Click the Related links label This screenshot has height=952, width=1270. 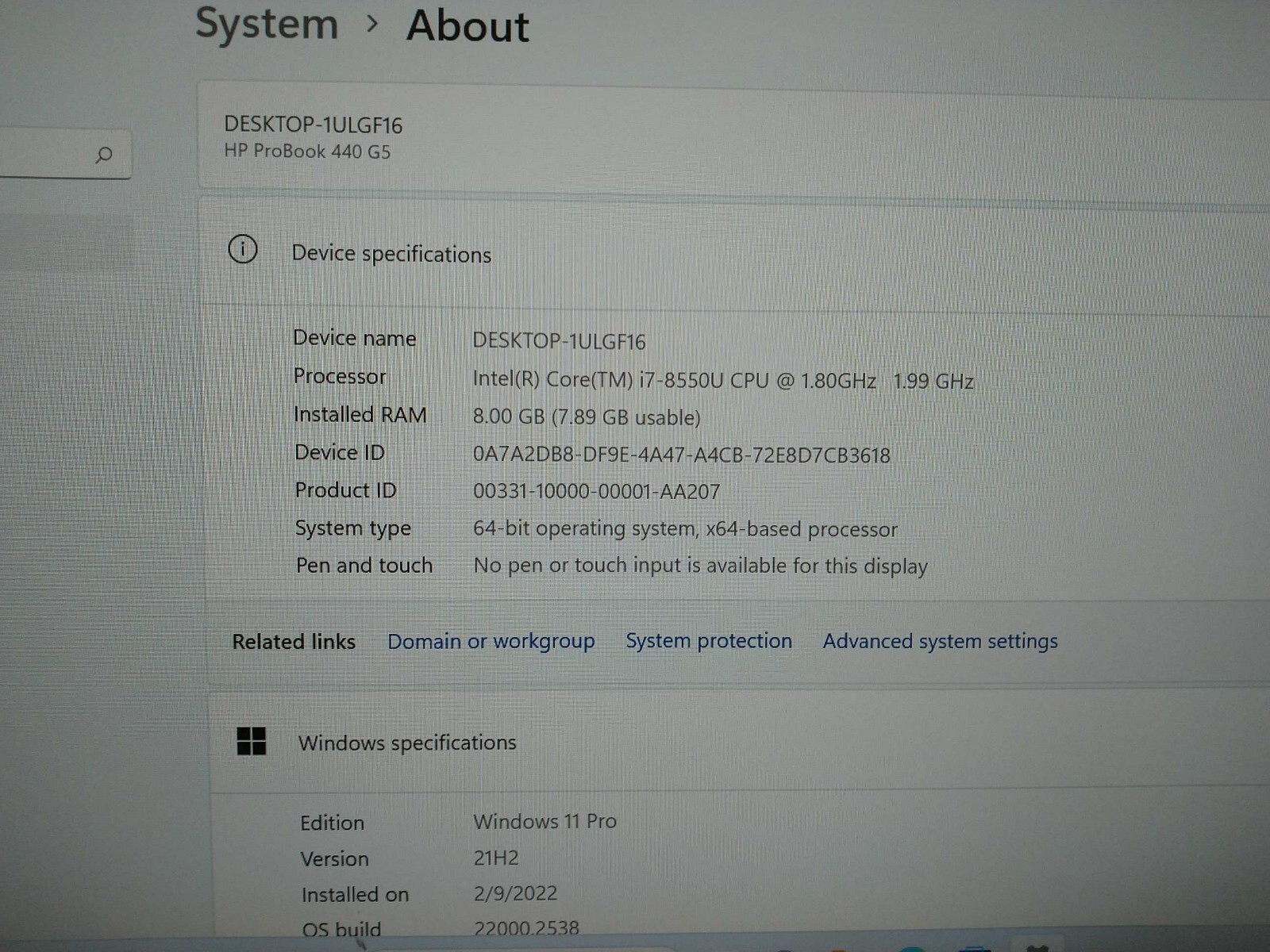click(294, 641)
